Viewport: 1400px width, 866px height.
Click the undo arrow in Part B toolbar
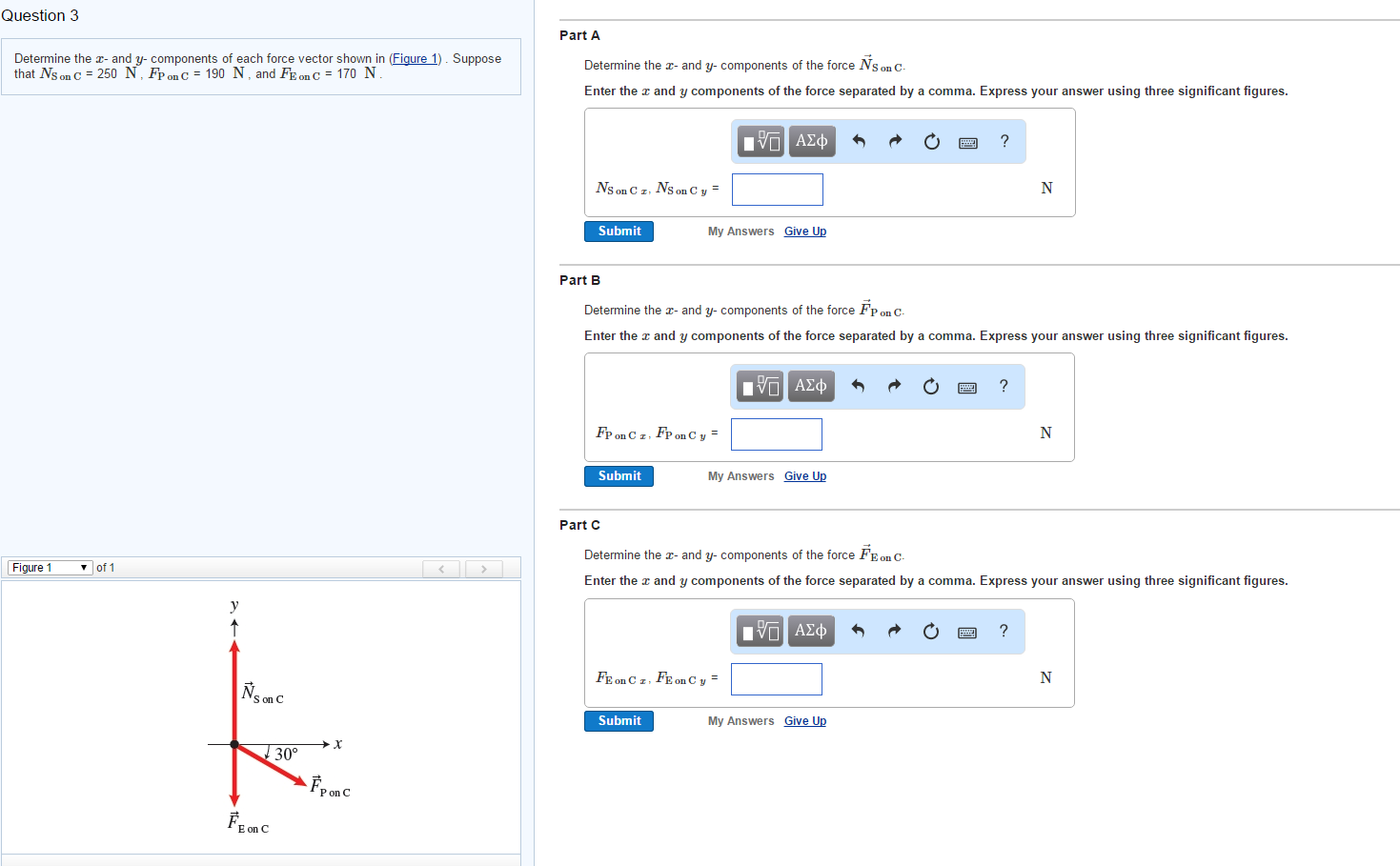[858, 386]
